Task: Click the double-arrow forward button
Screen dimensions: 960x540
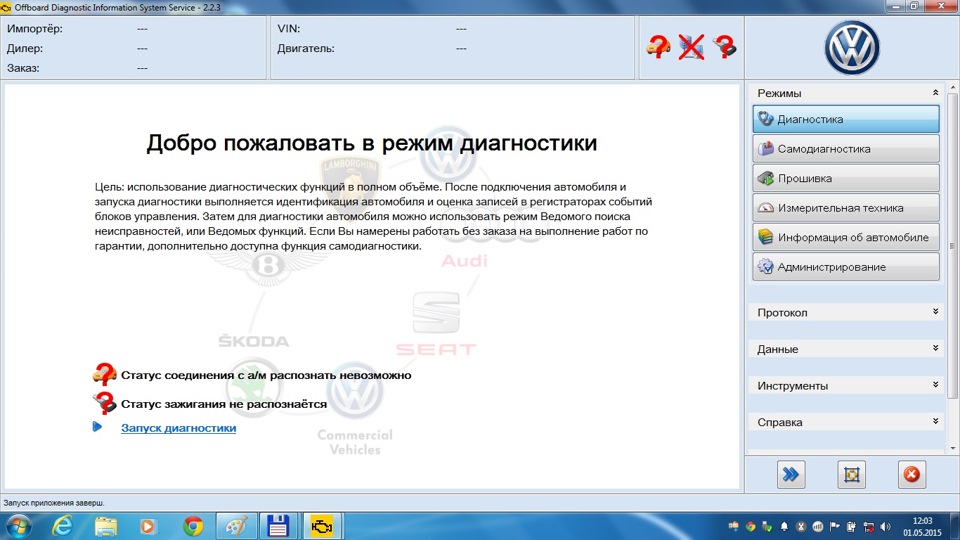Action: click(x=790, y=474)
